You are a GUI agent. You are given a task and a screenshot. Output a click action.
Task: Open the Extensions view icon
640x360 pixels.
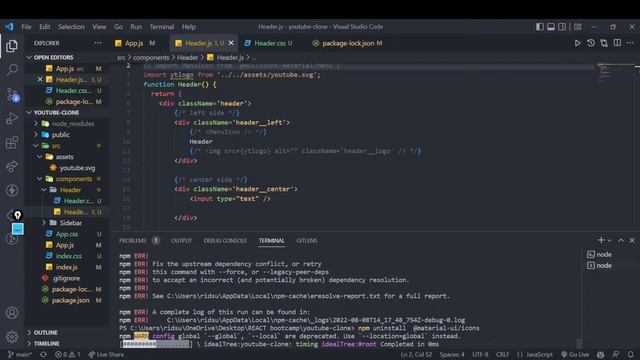coord(12,142)
